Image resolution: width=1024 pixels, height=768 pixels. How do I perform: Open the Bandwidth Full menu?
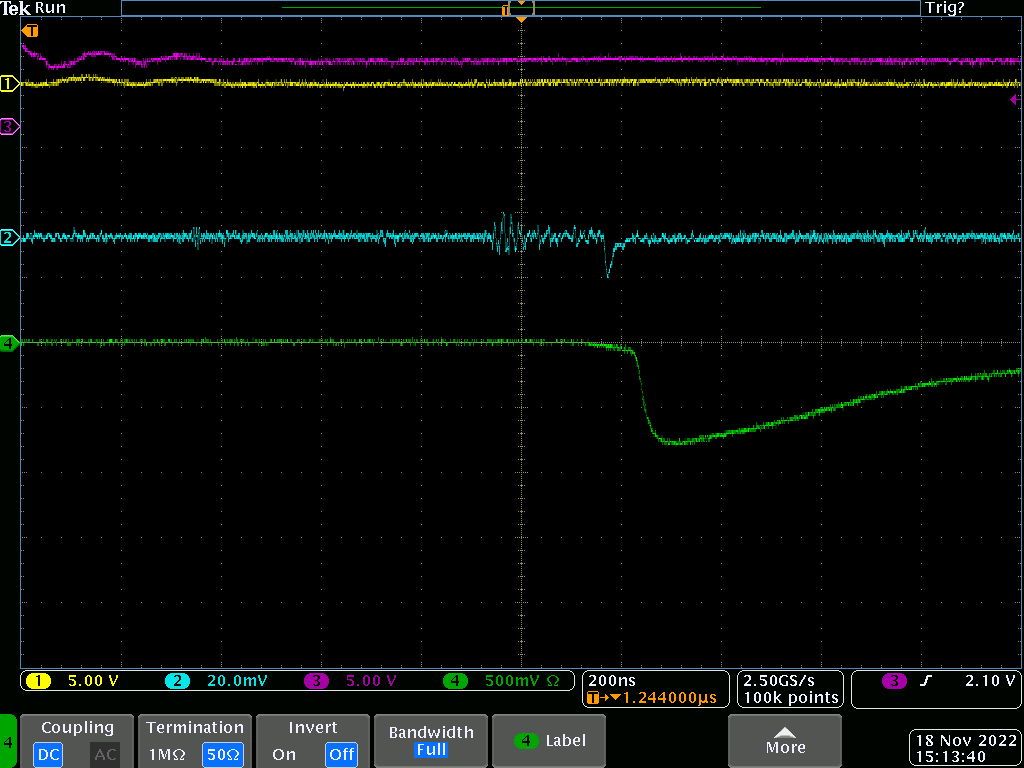430,741
